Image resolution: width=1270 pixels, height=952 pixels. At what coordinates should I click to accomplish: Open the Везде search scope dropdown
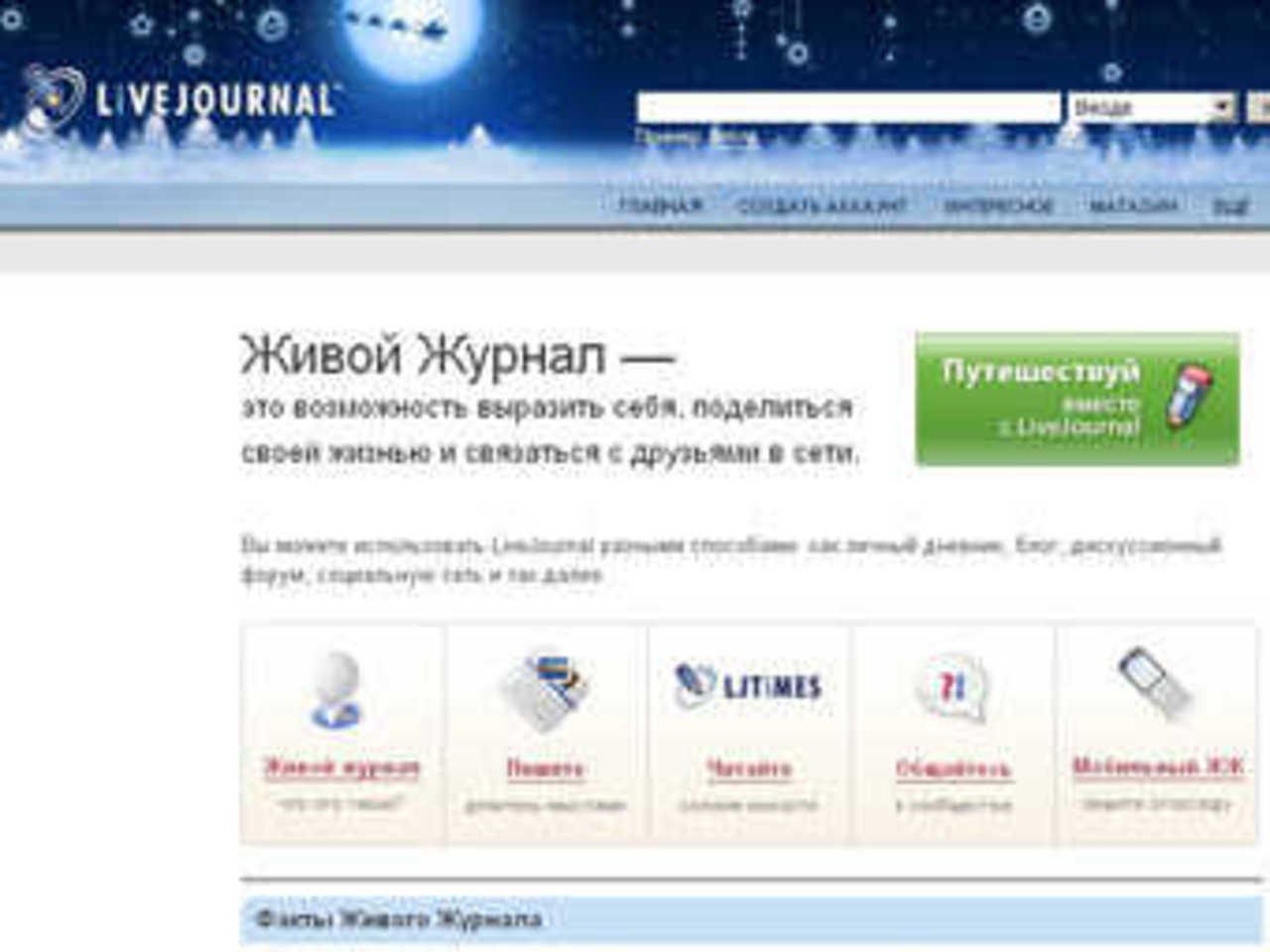pos(1152,107)
